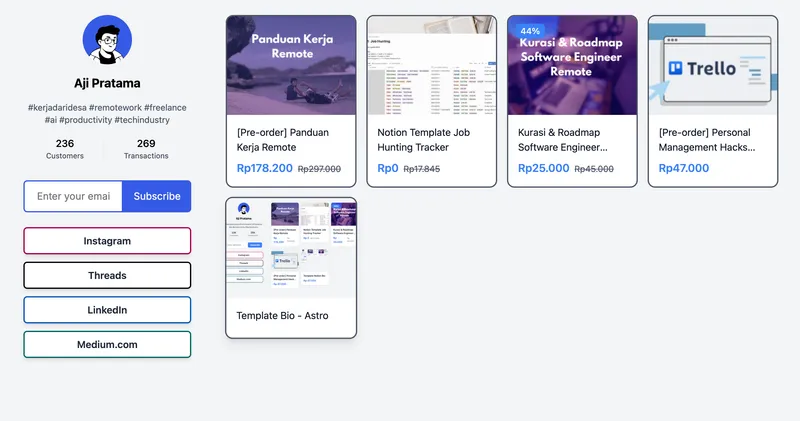This screenshot has width=800, height=421.
Task: Click the Trello logo product image
Action: pyautogui.click(x=712, y=65)
